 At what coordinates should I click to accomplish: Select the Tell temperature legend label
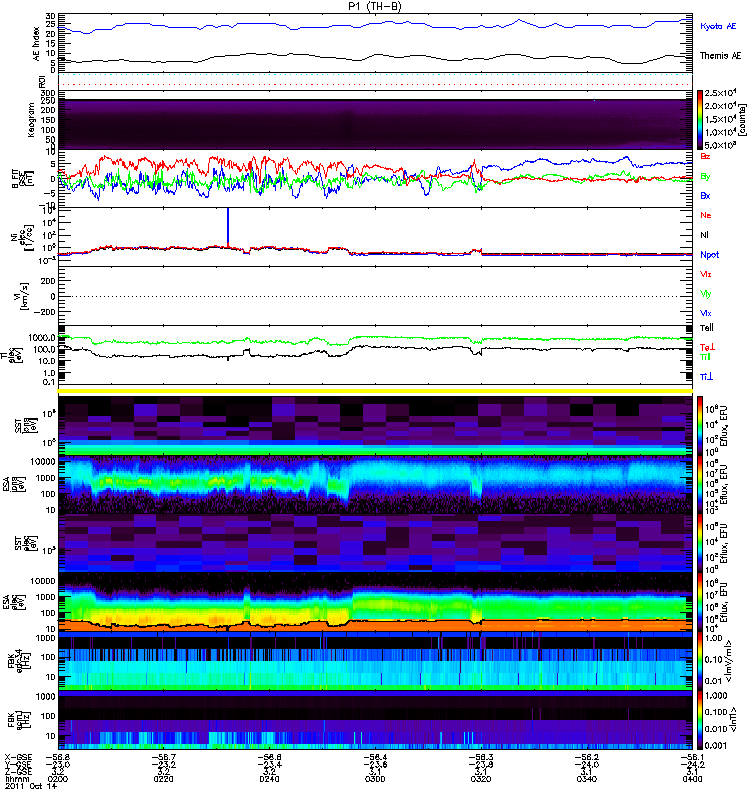(x=706, y=328)
